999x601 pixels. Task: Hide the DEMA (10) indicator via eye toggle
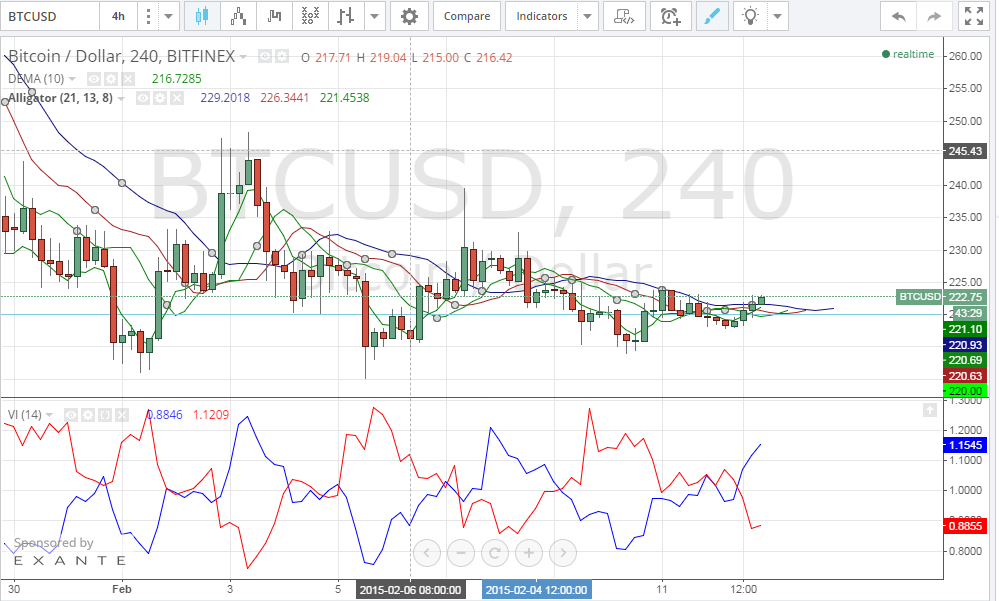(x=94, y=78)
